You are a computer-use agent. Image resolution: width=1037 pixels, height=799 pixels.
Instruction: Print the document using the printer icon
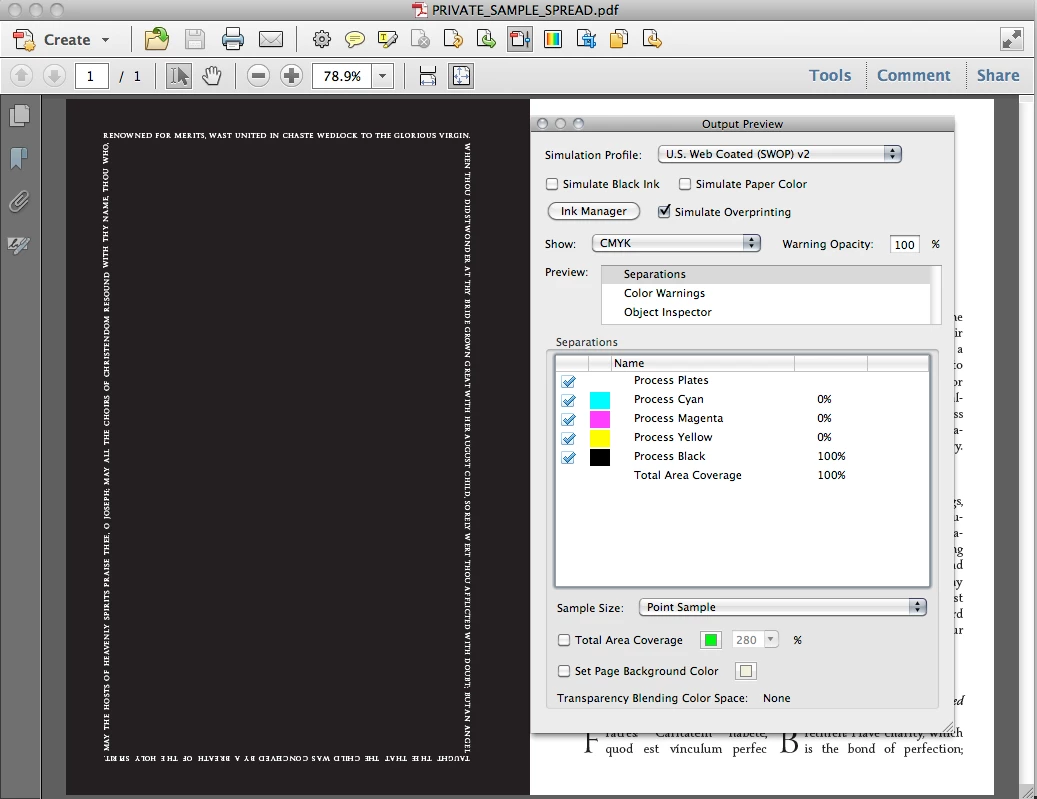[232, 40]
